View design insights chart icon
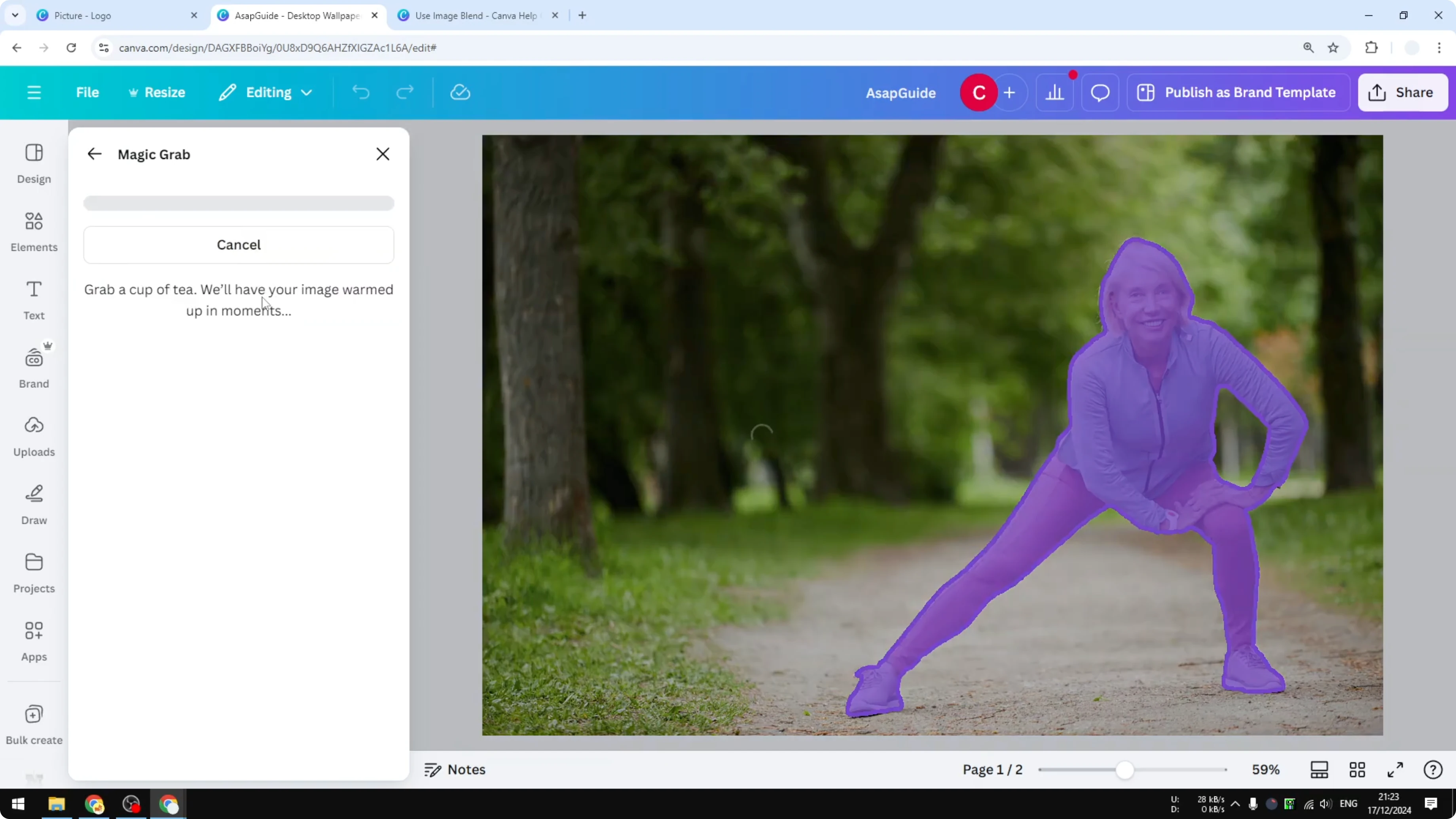Screen dimensions: 1456x819 point(1055,92)
